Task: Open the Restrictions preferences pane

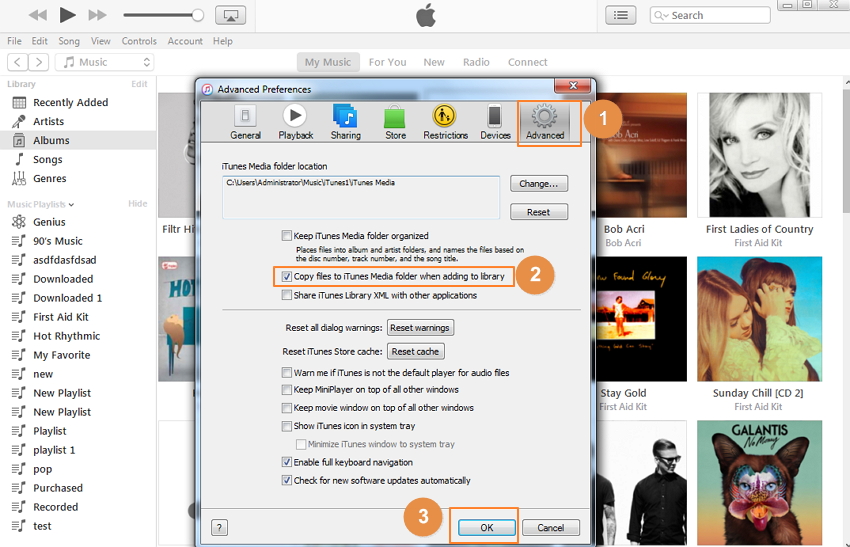Action: (x=445, y=122)
